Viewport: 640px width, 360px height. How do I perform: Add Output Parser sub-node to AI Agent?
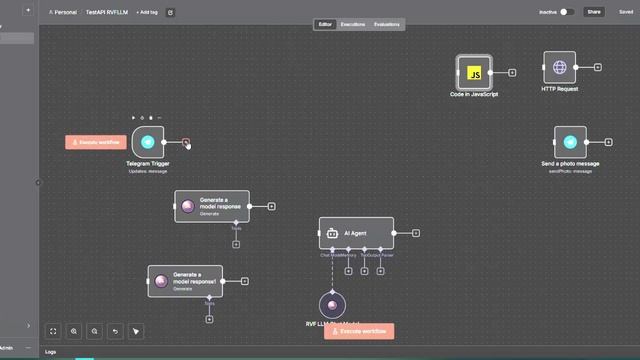pyautogui.click(x=380, y=271)
